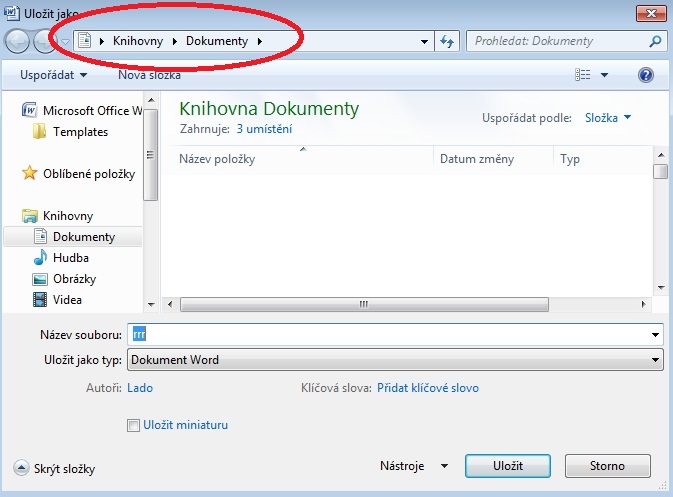Sort by Typ column header

point(570,159)
